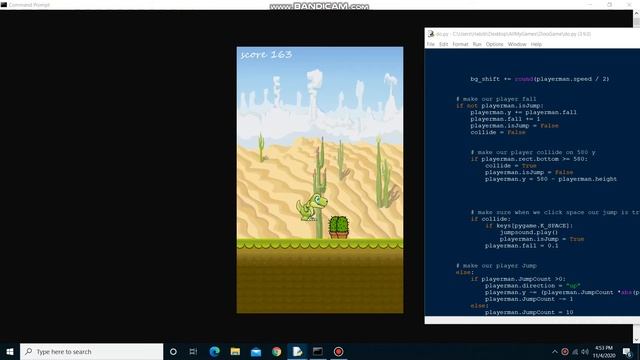Open Task View on the taskbar
The image size is (640, 360).
point(193,351)
